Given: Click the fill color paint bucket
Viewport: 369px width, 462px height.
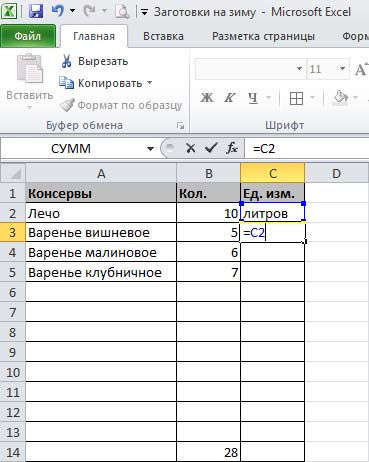Looking at the screenshot, I should tap(340, 98).
